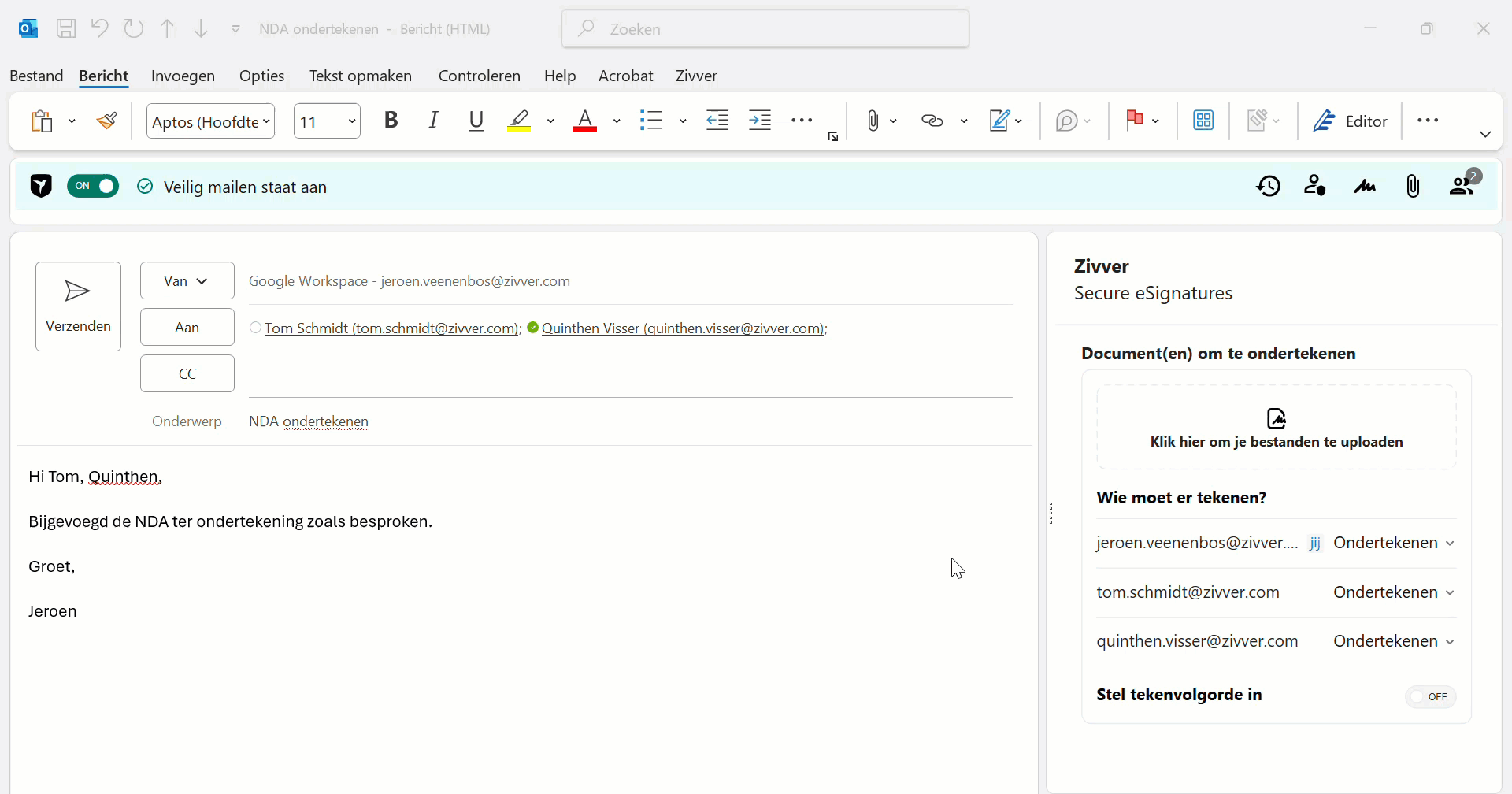The height and width of the screenshot is (794, 1512).
Task: Click the upload area for documents to sign
Action: point(1277,428)
